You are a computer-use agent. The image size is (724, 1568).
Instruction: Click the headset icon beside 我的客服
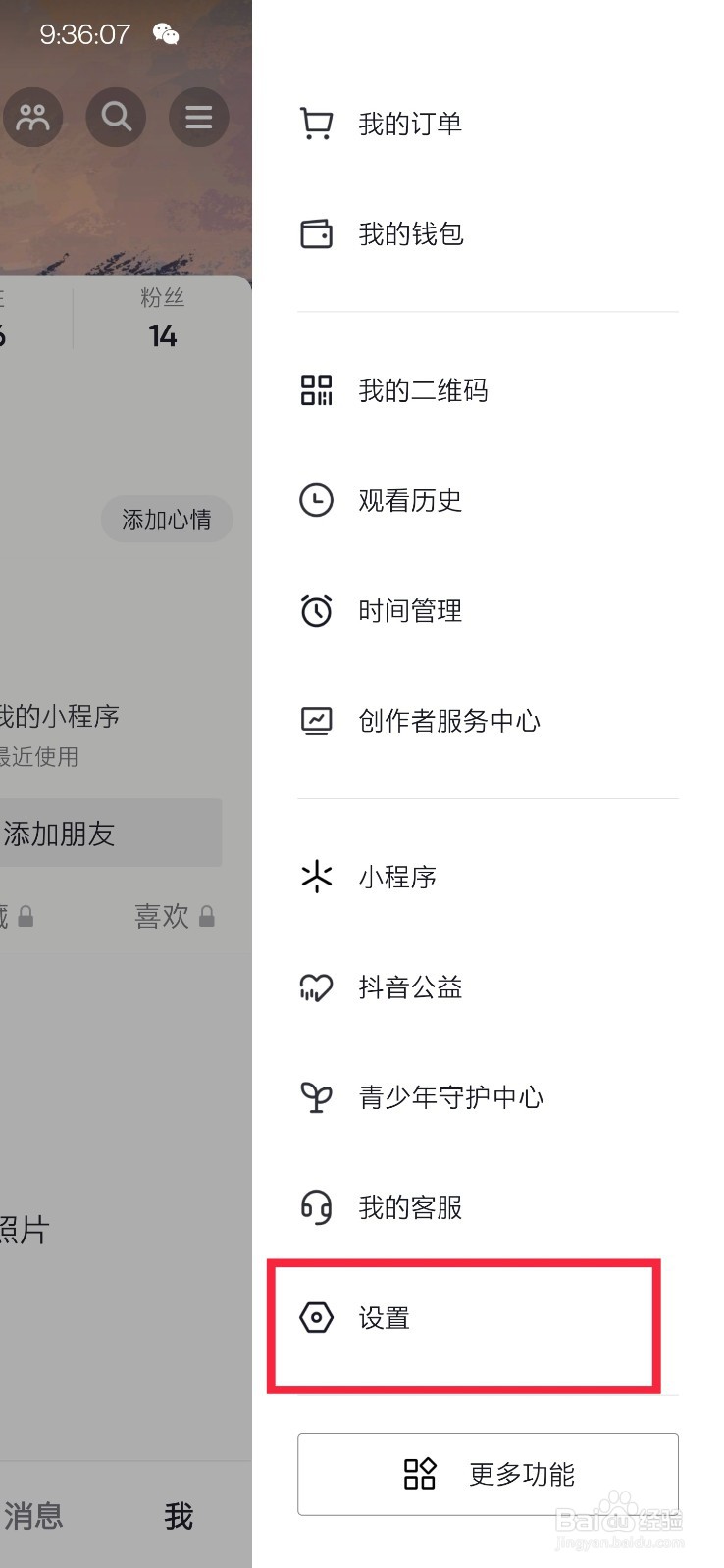pos(316,1208)
